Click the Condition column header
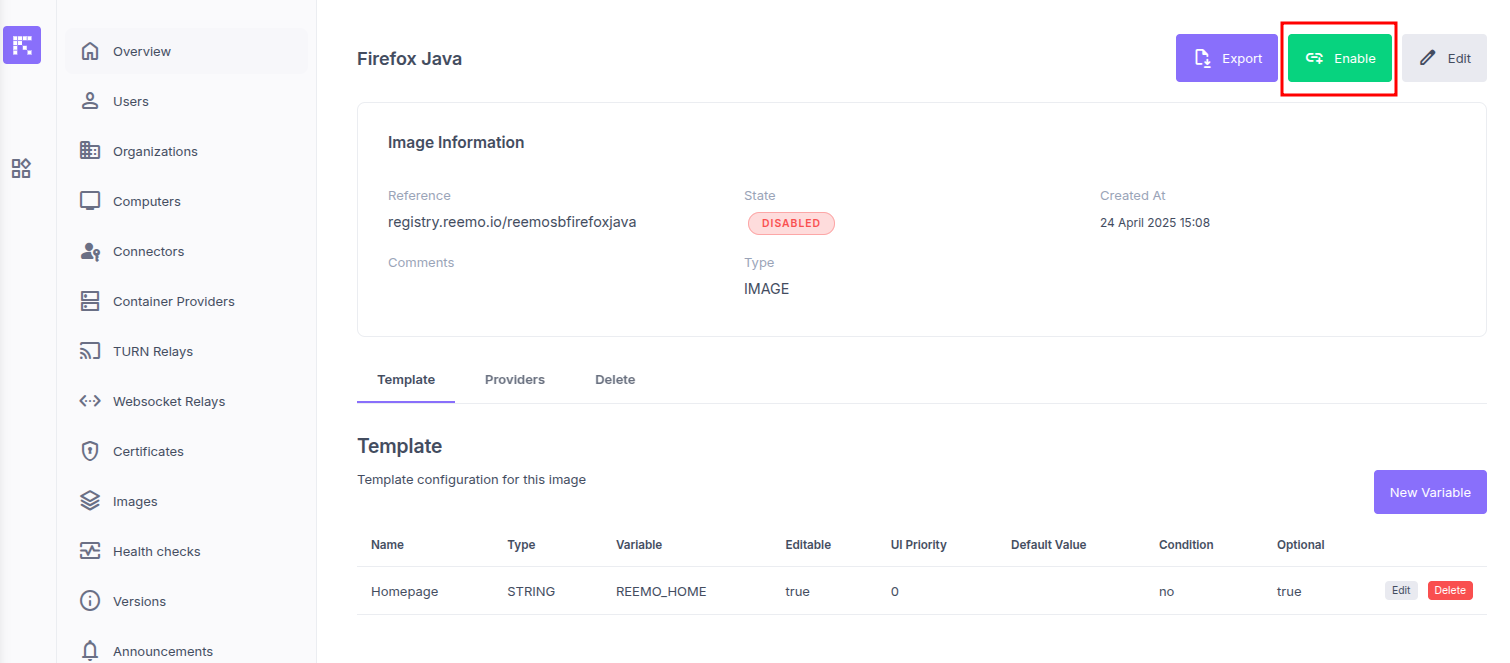1510x663 pixels. 1186,545
